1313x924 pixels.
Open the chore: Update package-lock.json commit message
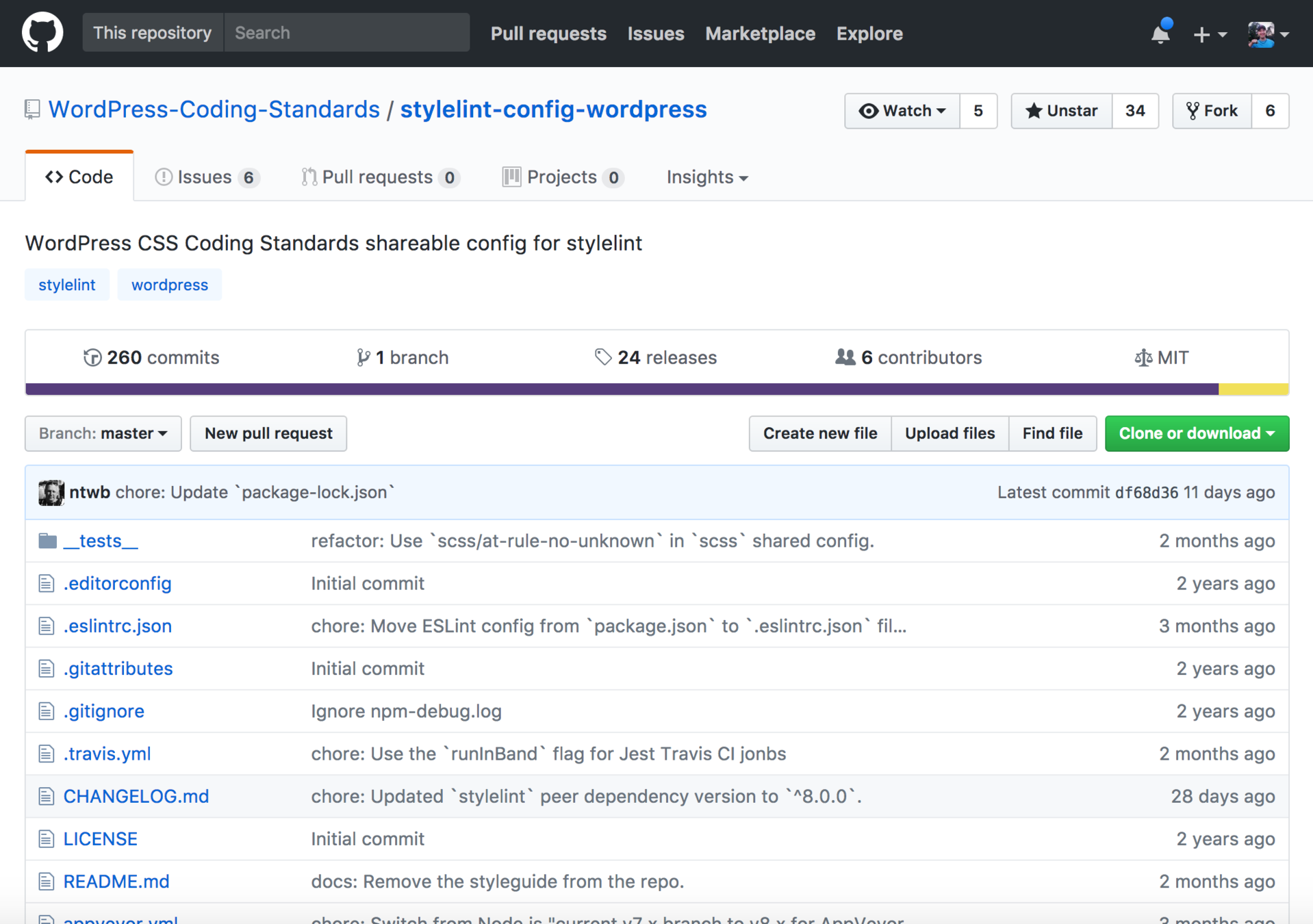pos(255,492)
